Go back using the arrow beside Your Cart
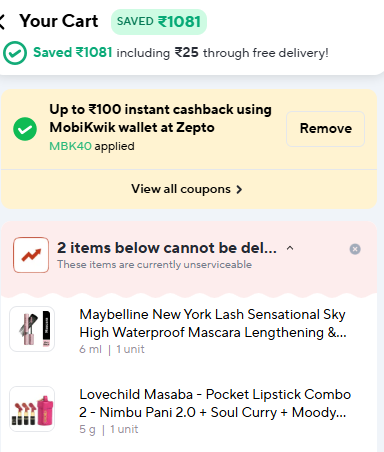 2,22
